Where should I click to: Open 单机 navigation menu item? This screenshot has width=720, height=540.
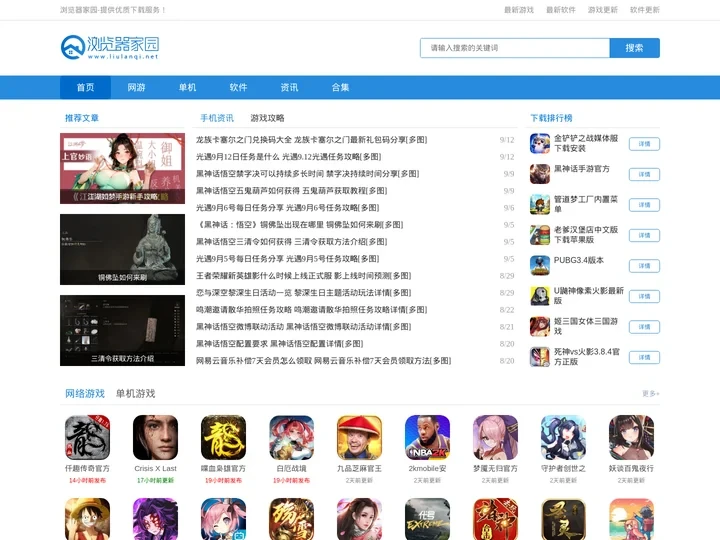(x=187, y=87)
